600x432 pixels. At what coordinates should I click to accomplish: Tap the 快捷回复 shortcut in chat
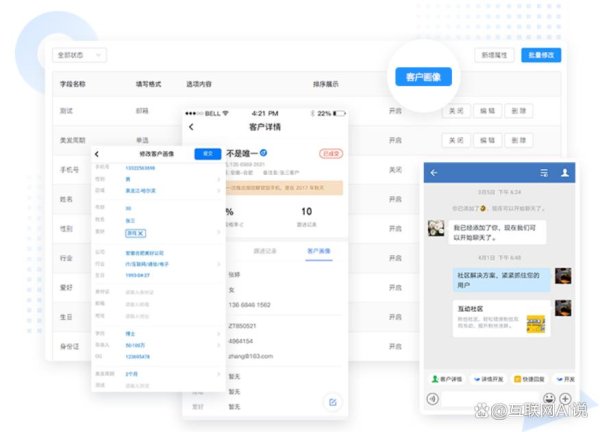click(529, 379)
